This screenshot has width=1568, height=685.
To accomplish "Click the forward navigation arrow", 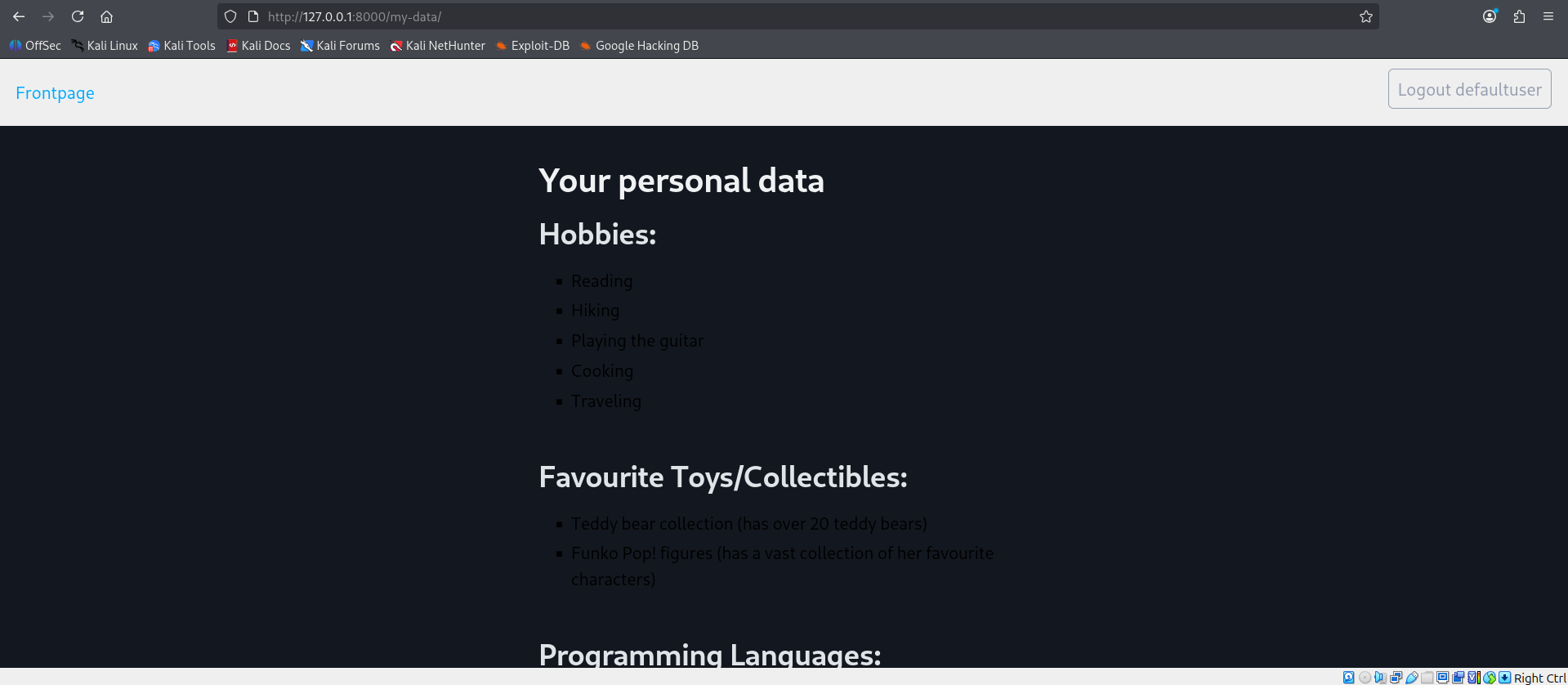I will 48,16.
